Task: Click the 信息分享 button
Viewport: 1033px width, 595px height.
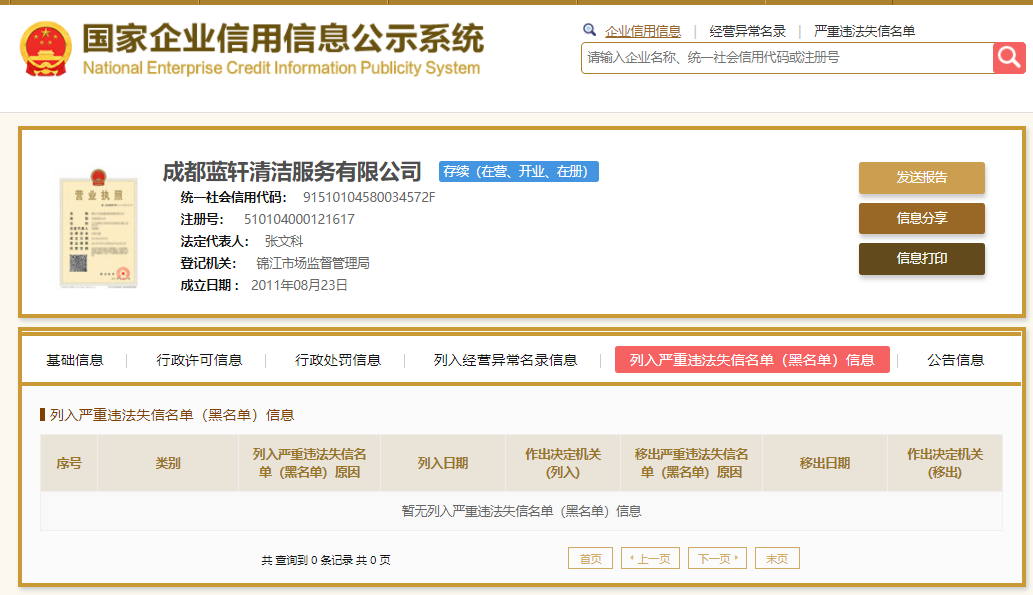Action: coord(922,218)
